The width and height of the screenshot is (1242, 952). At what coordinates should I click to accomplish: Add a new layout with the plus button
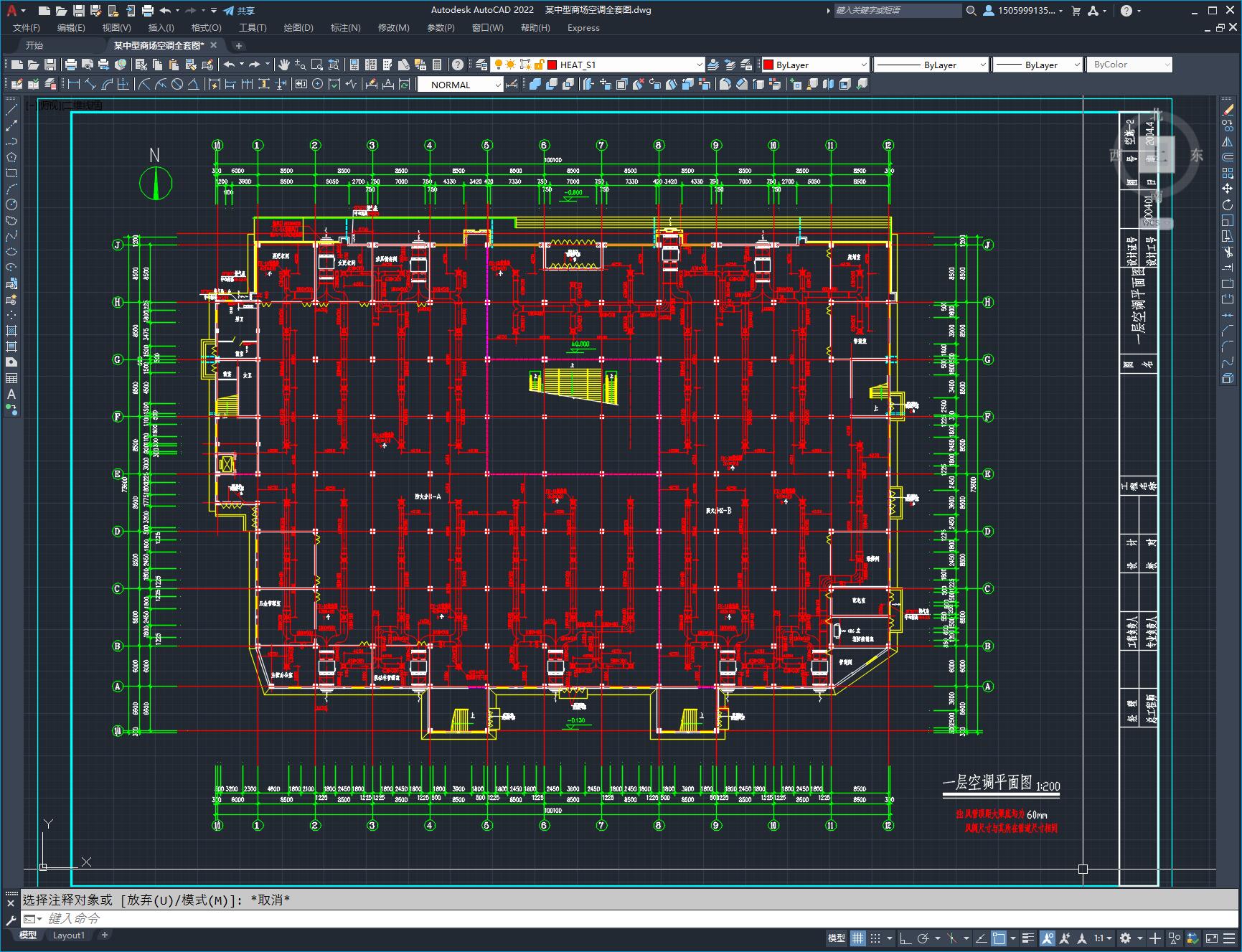[x=105, y=935]
